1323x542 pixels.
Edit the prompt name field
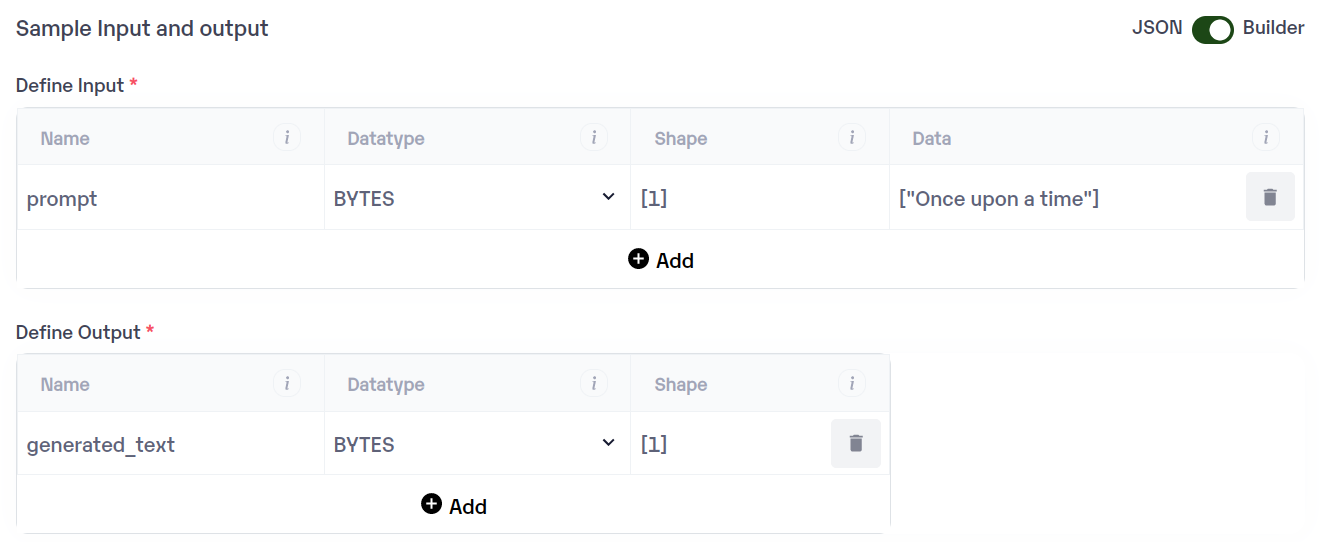point(170,198)
